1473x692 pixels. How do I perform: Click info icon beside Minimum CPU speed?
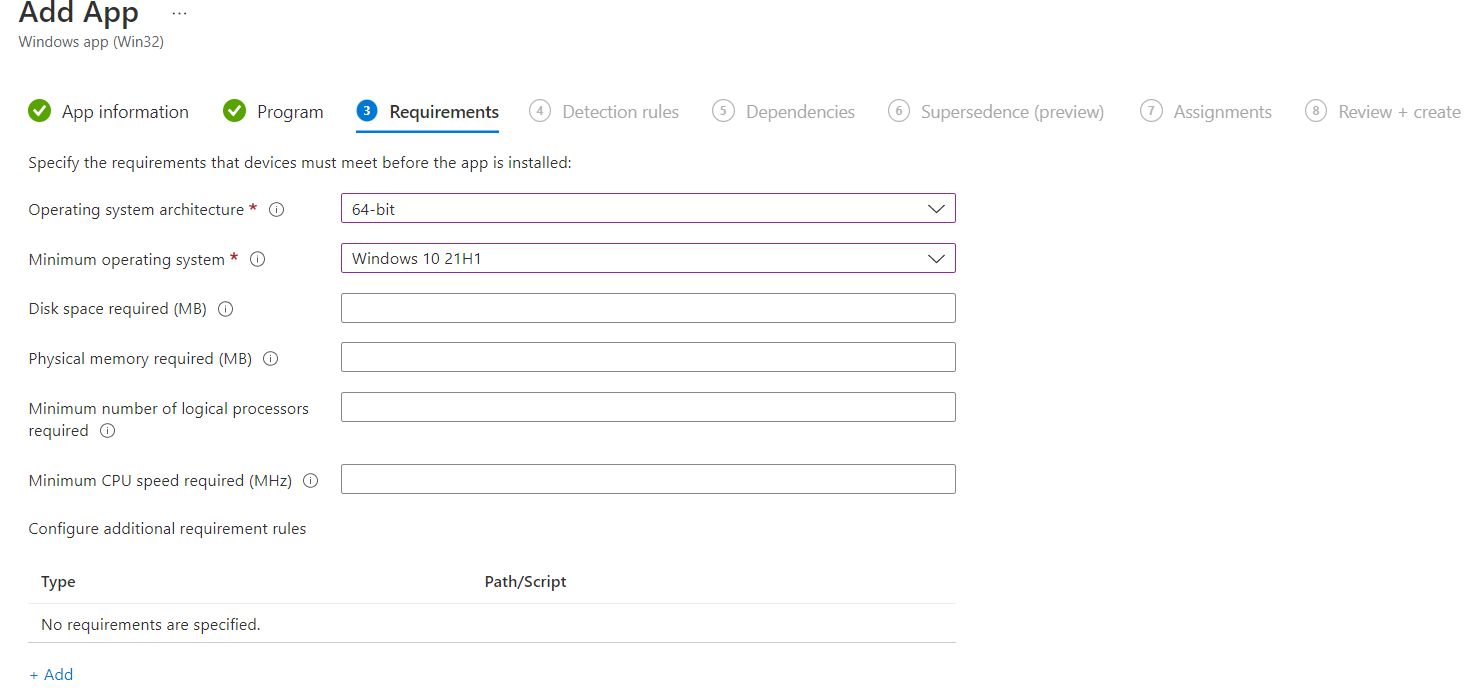click(311, 480)
